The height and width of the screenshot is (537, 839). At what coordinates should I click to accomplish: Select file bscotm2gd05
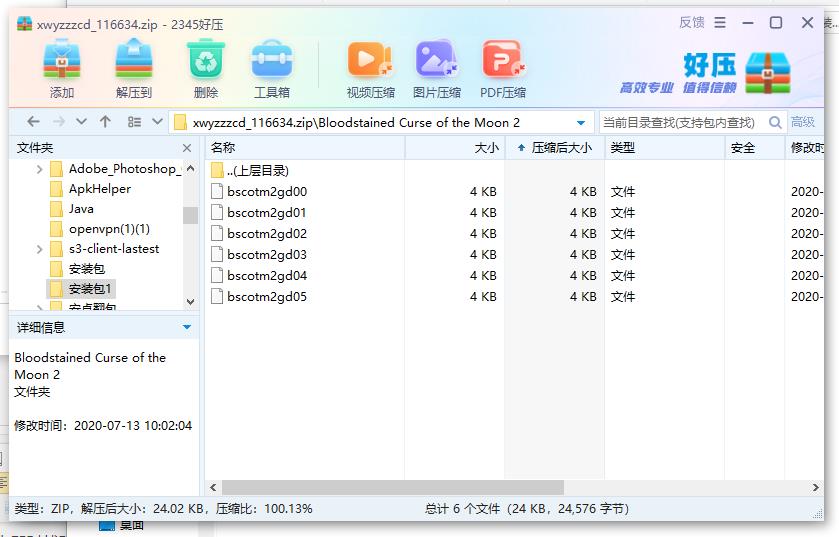point(267,296)
